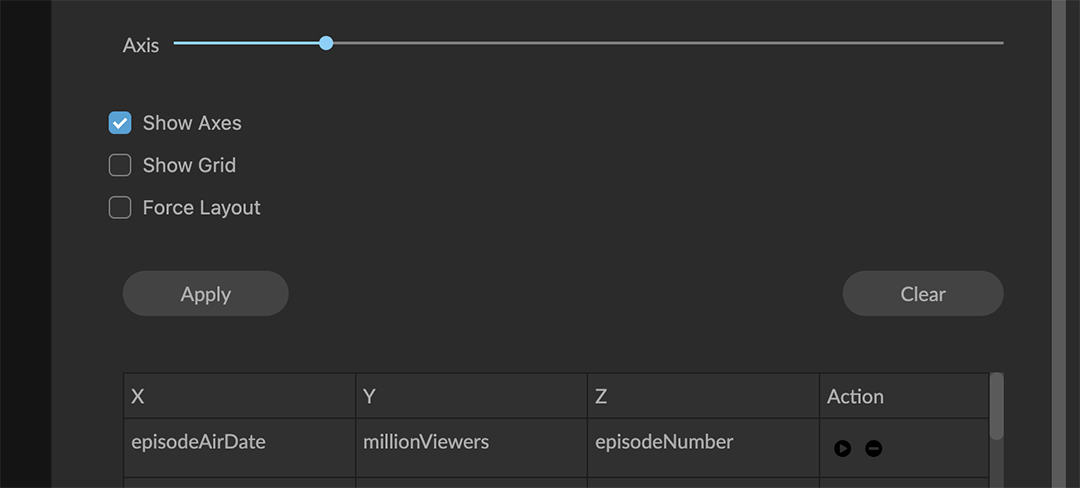Click the Show Axes label text
The width and height of the screenshot is (1080, 488).
(192, 123)
